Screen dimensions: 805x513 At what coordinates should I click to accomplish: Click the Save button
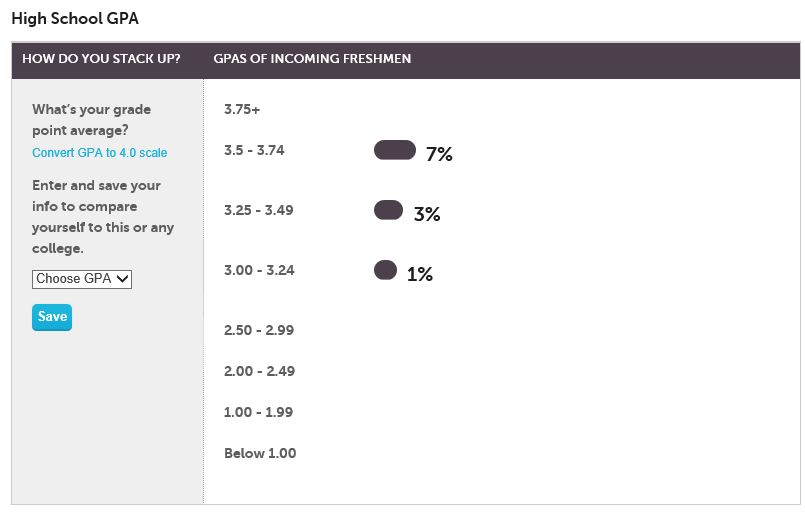point(52,317)
